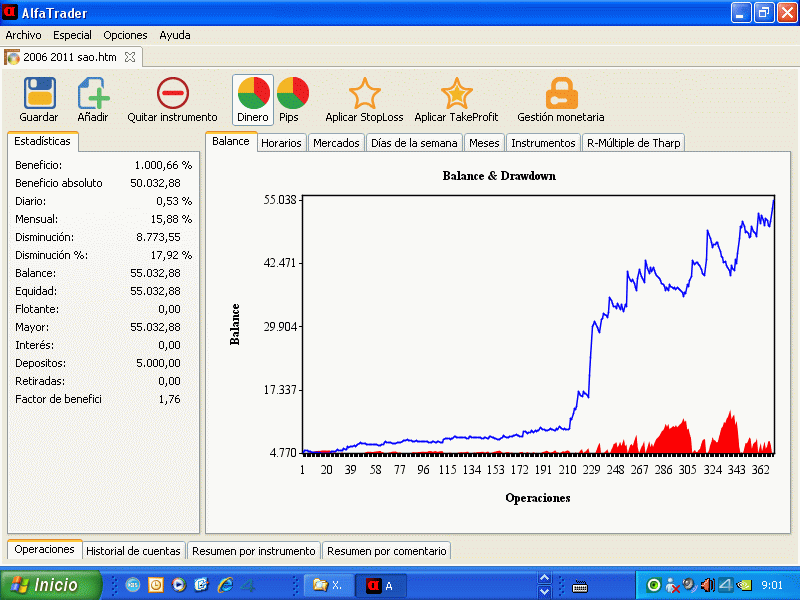The image size is (800, 600).
Task: Click the Balance & Drawdown chart title
Action: coord(499,176)
